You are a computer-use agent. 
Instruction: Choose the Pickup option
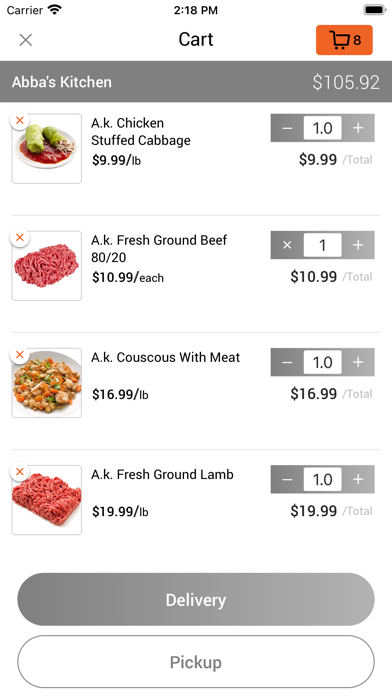(196, 662)
